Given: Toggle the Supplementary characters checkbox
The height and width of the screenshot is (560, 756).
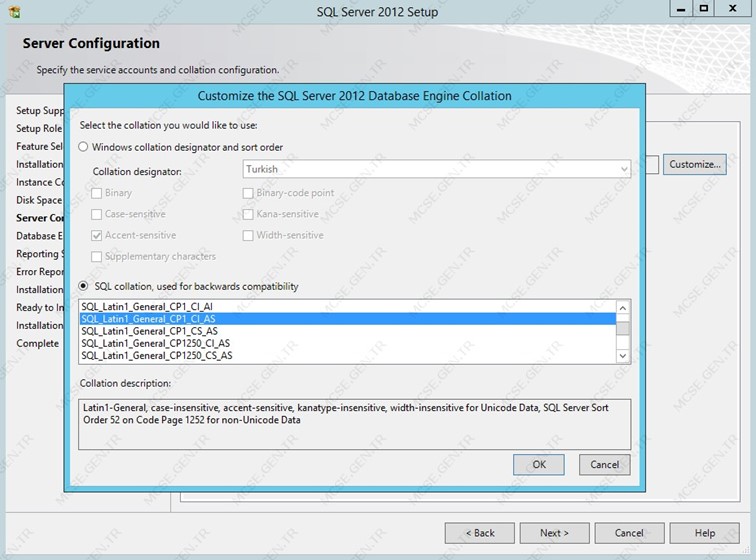Looking at the screenshot, I should tap(96, 257).
